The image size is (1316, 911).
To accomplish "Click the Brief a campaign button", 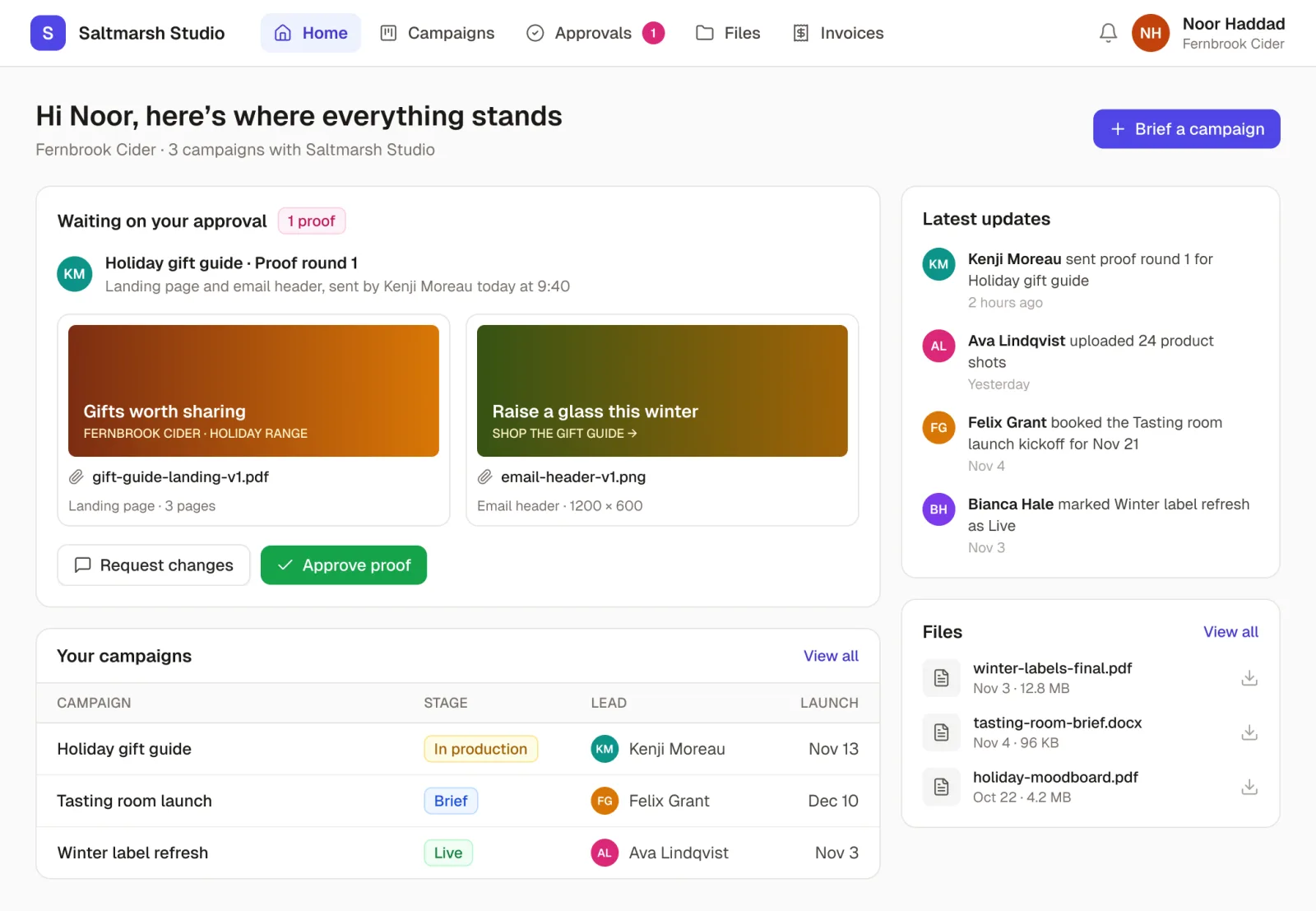I will click(1186, 129).
